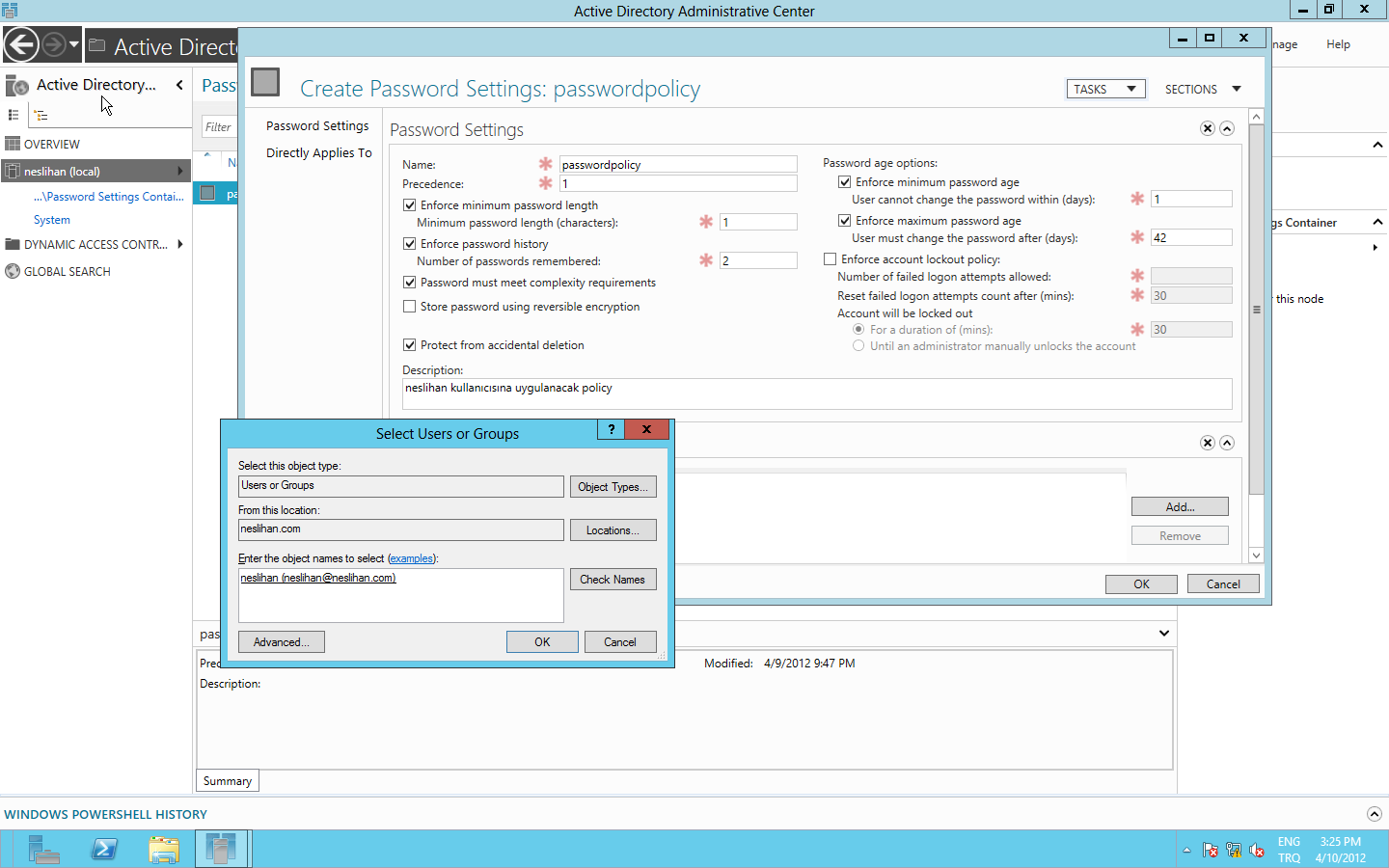The height and width of the screenshot is (868, 1389).
Task: Close the Password Settings section
Action: tap(1207, 128)
